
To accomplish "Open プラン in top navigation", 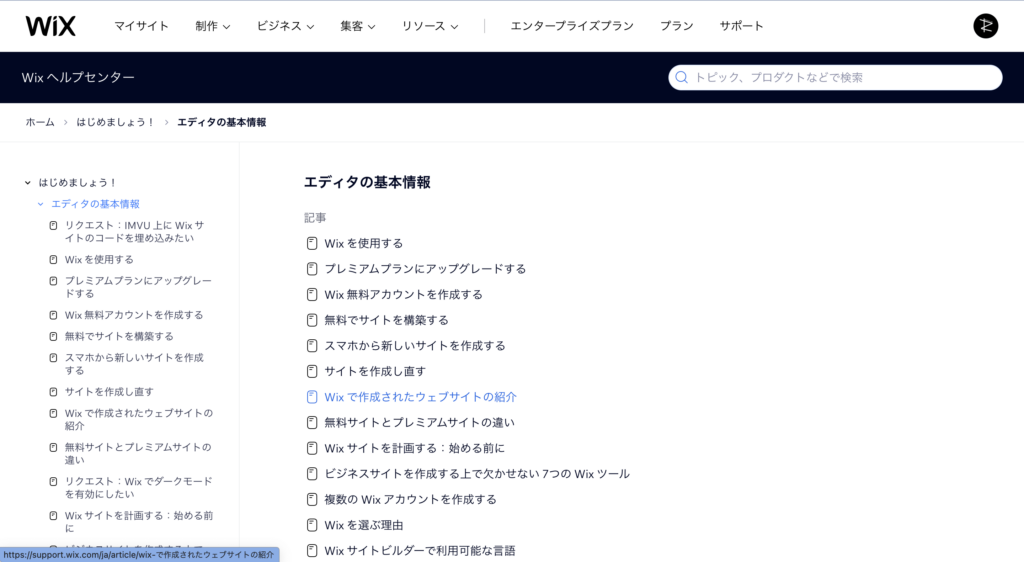I will (x=677, y=26).
